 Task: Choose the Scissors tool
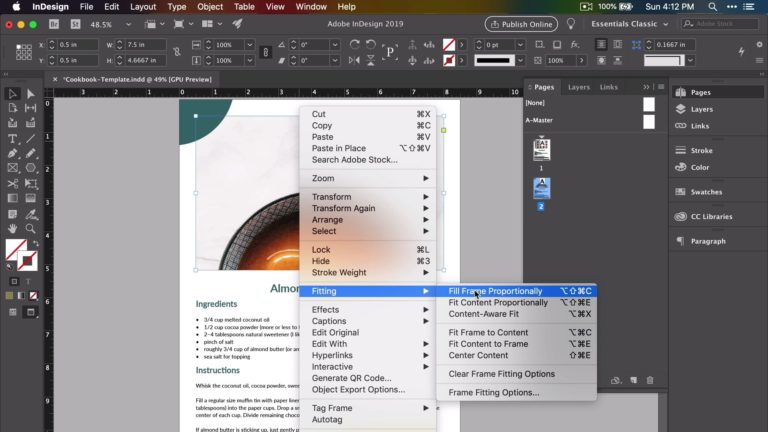[x=12, y=184]
